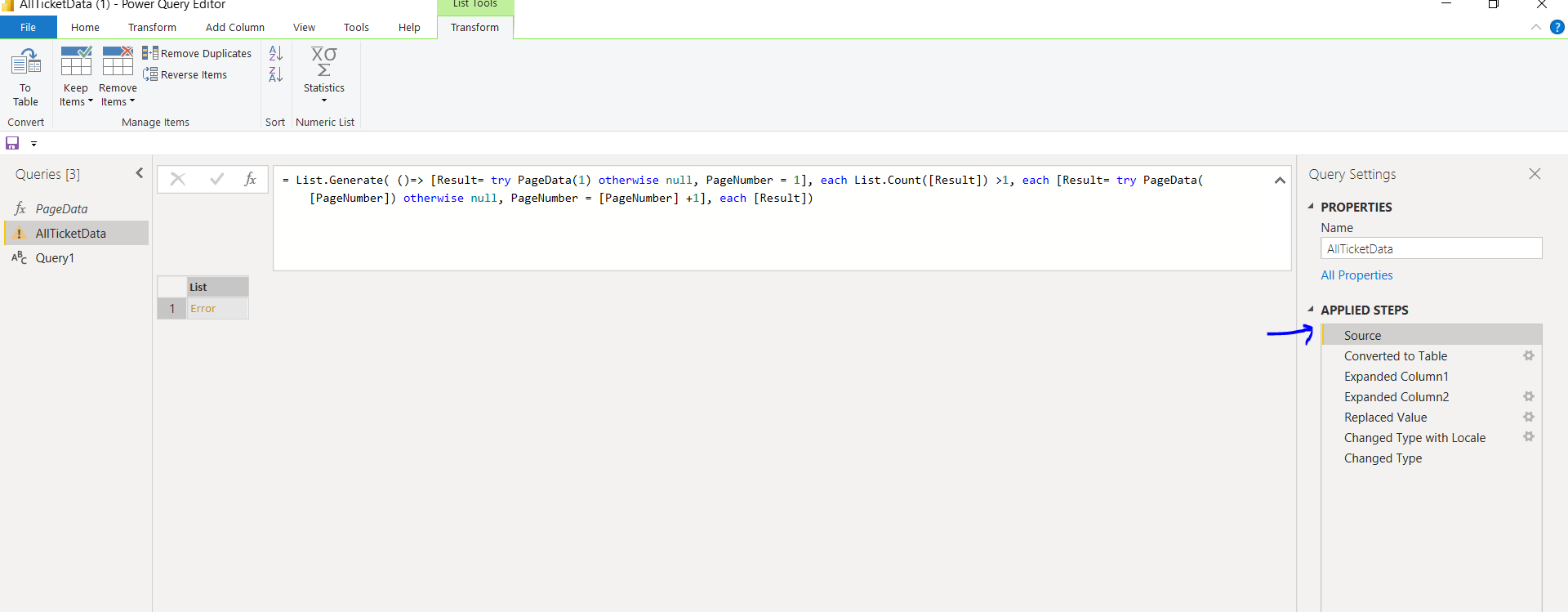
Task: Close the Query Settings pane
Action: (1535, 174)
